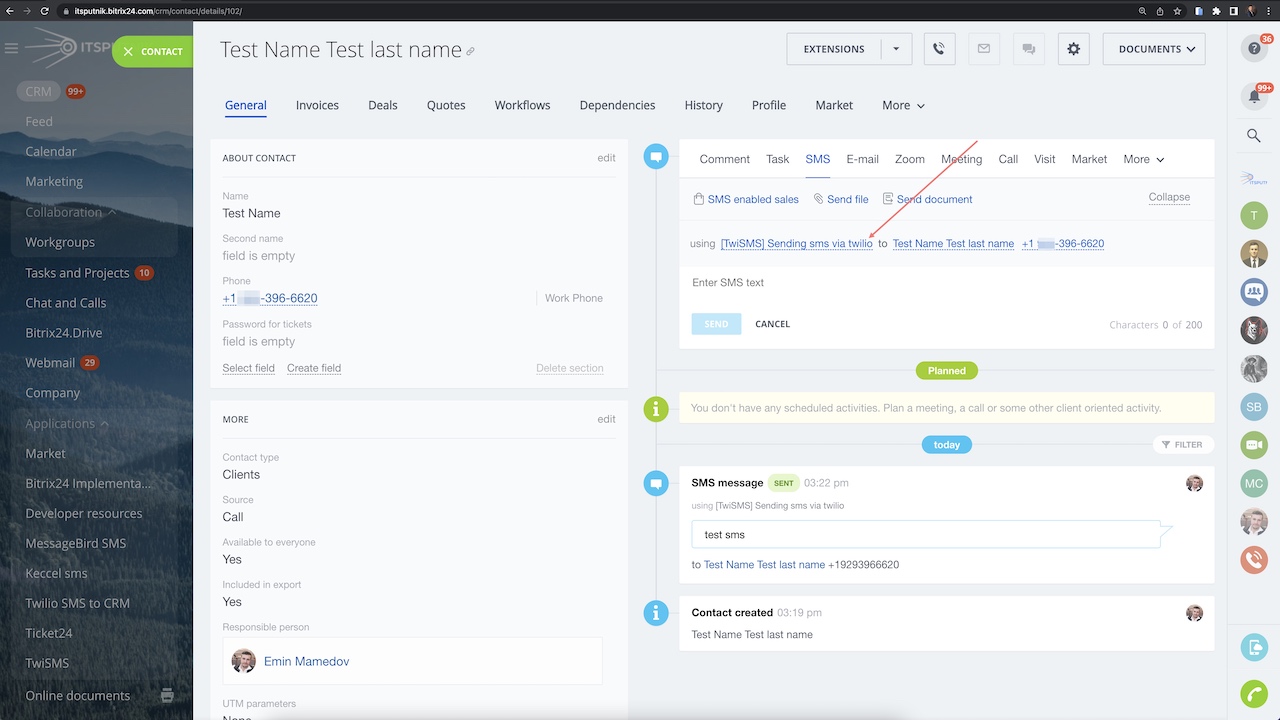The height and width of the screenshot is (720, 1280).
Task: Select the E-mail activity tab
Action: [x=862, y=159]
